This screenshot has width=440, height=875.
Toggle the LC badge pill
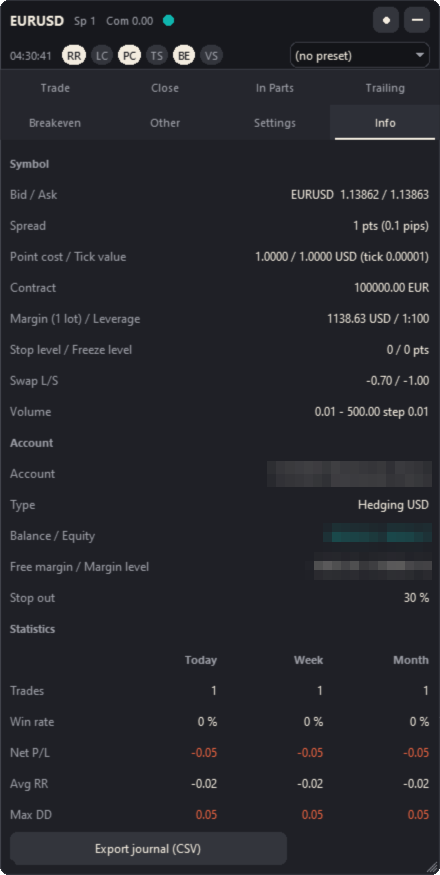102,56
